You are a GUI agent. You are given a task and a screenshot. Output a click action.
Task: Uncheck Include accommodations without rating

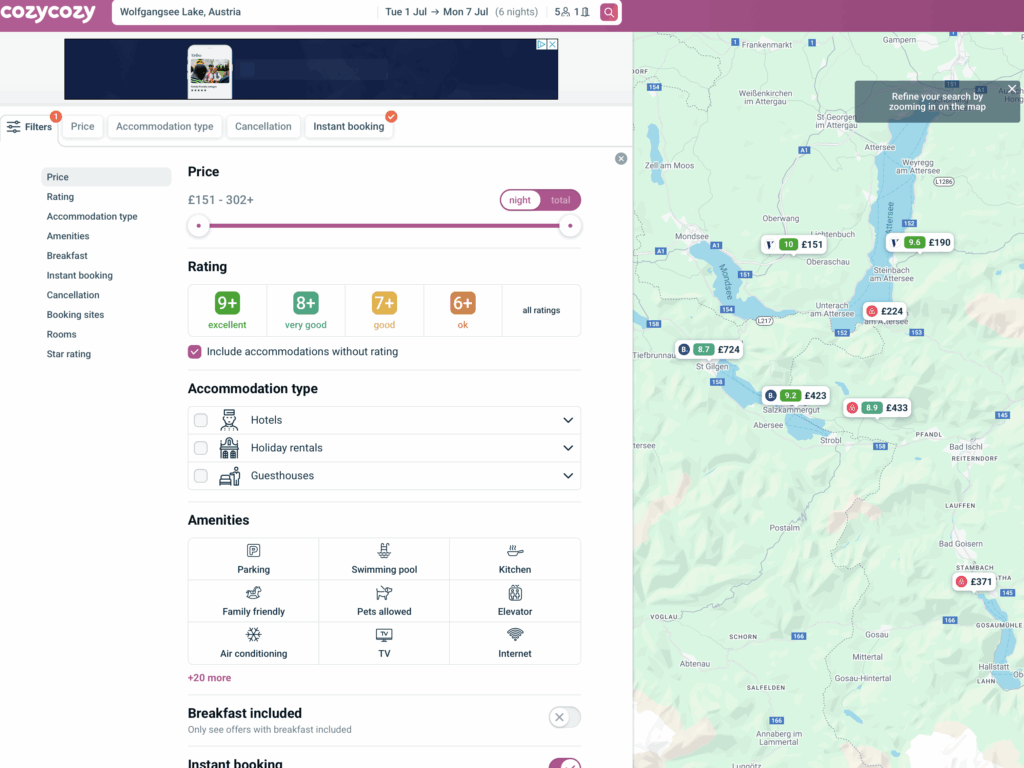coord(195,351)
